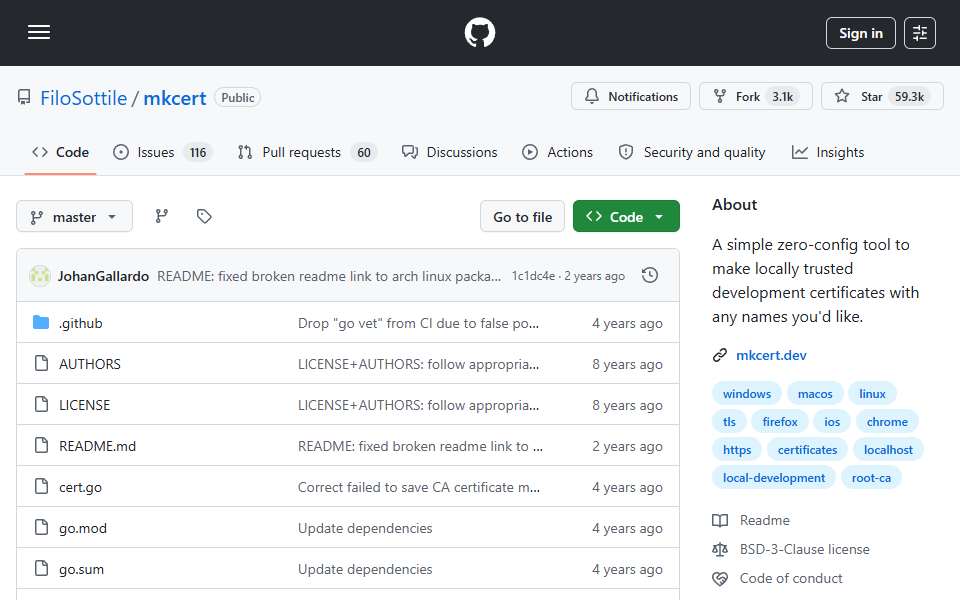Click the cert.go file icon
This screenshot has height=600, width=960.
pos(41,487)
